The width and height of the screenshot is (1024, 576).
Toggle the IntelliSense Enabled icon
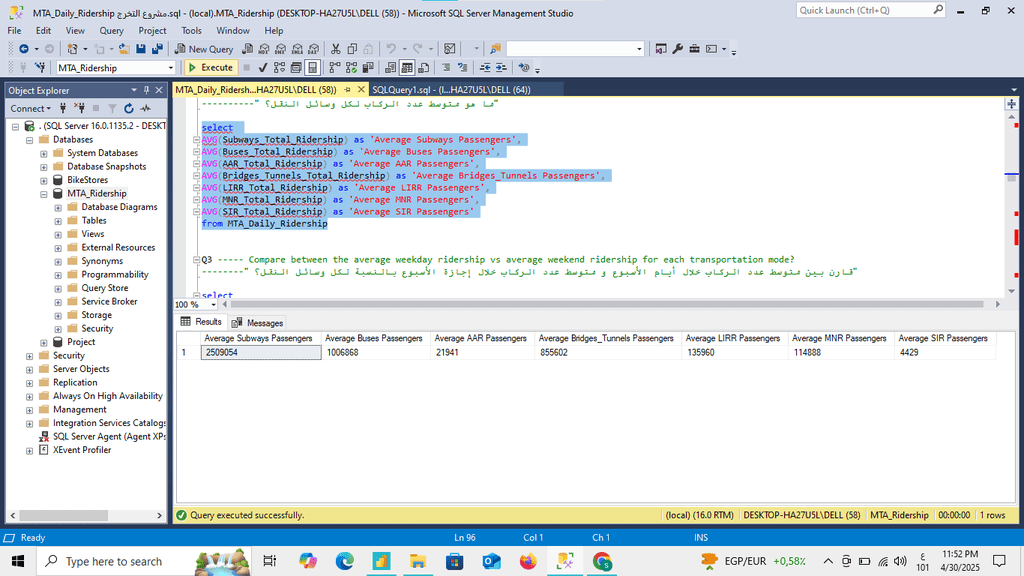point(313,67)
